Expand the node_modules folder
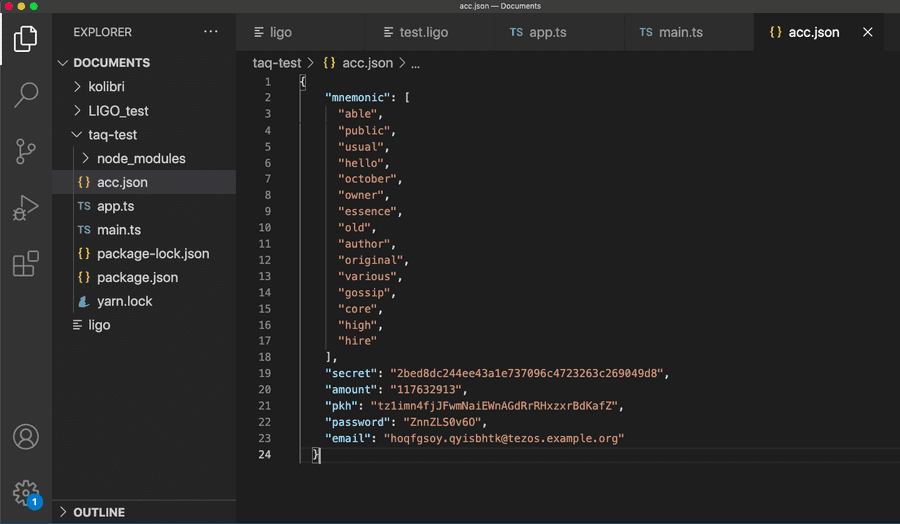 pos(140,158)
